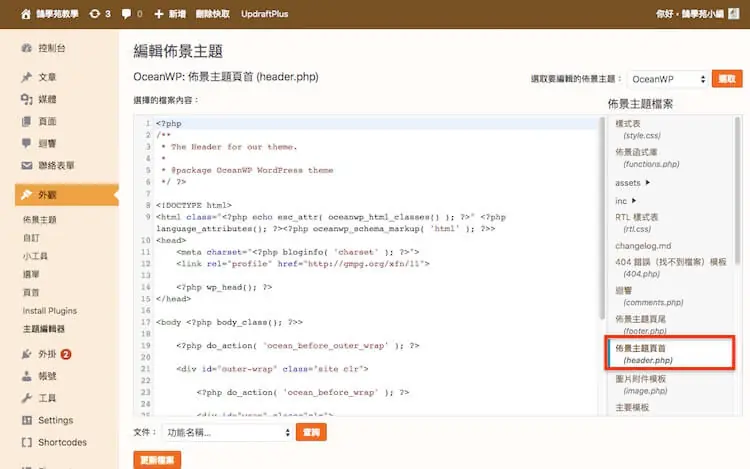Screen dimensions: 750x469
Task: Click the 外觀 paintbrush icon
Action: tap(27, 195)
